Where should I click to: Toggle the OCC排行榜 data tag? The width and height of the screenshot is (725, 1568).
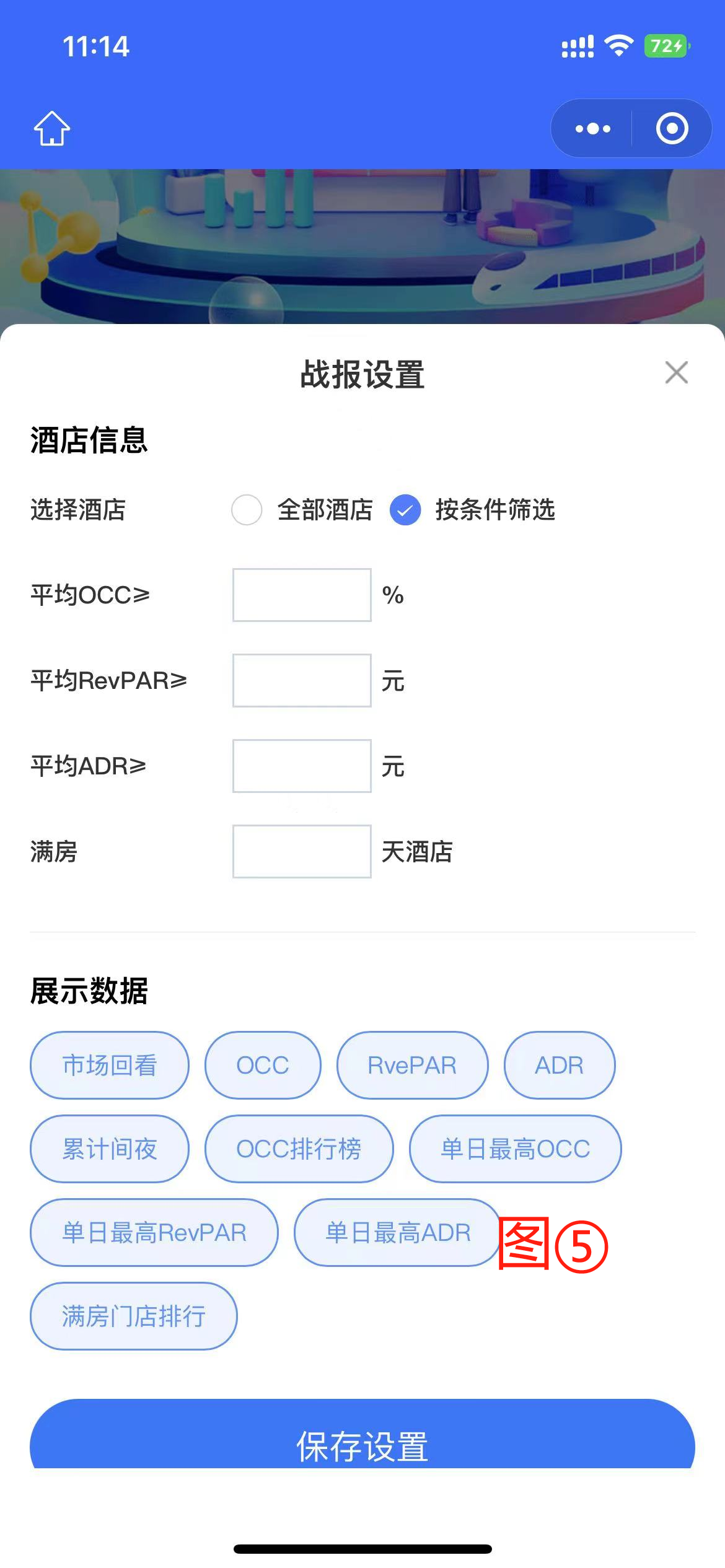click(299, 1149)
